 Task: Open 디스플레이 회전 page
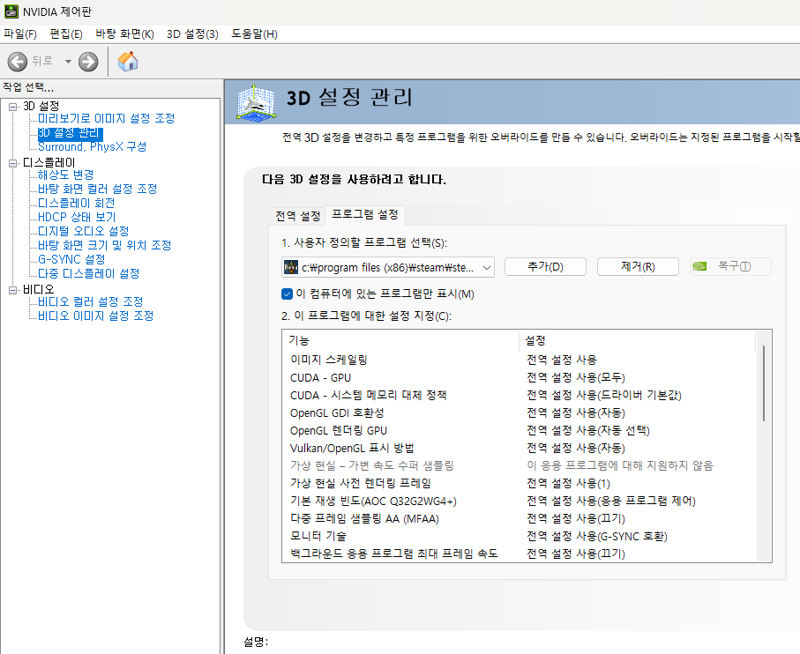click(77, 203)
